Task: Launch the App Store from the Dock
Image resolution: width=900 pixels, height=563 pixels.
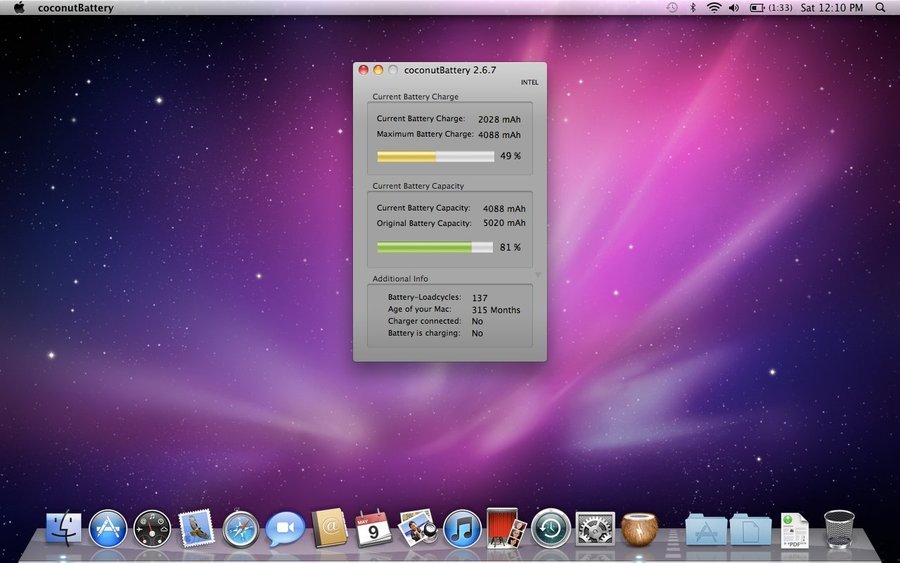Action: coord(108,529)
